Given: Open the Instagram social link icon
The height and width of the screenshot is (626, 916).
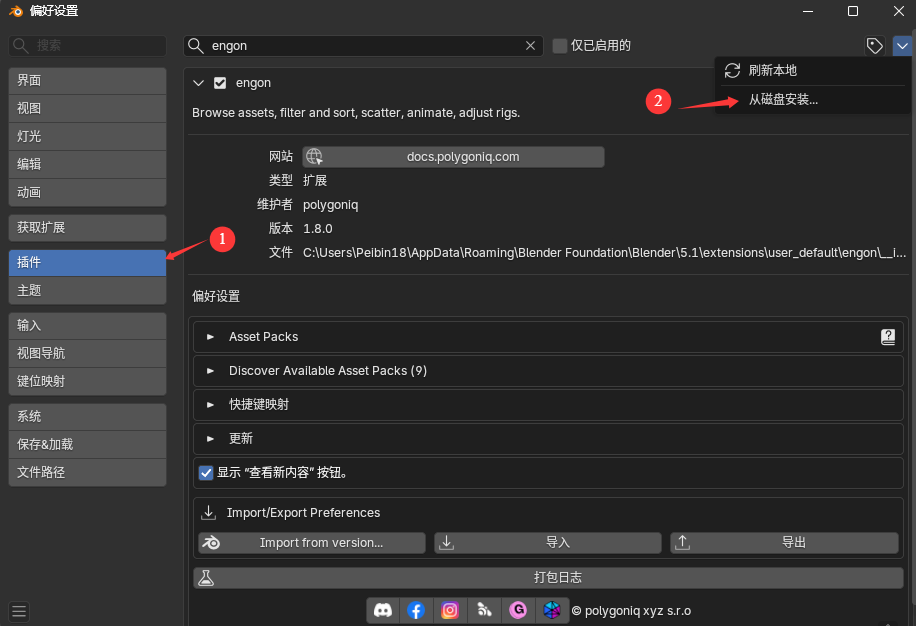Looking at the screenshot, I should click(x=450, y=610).
